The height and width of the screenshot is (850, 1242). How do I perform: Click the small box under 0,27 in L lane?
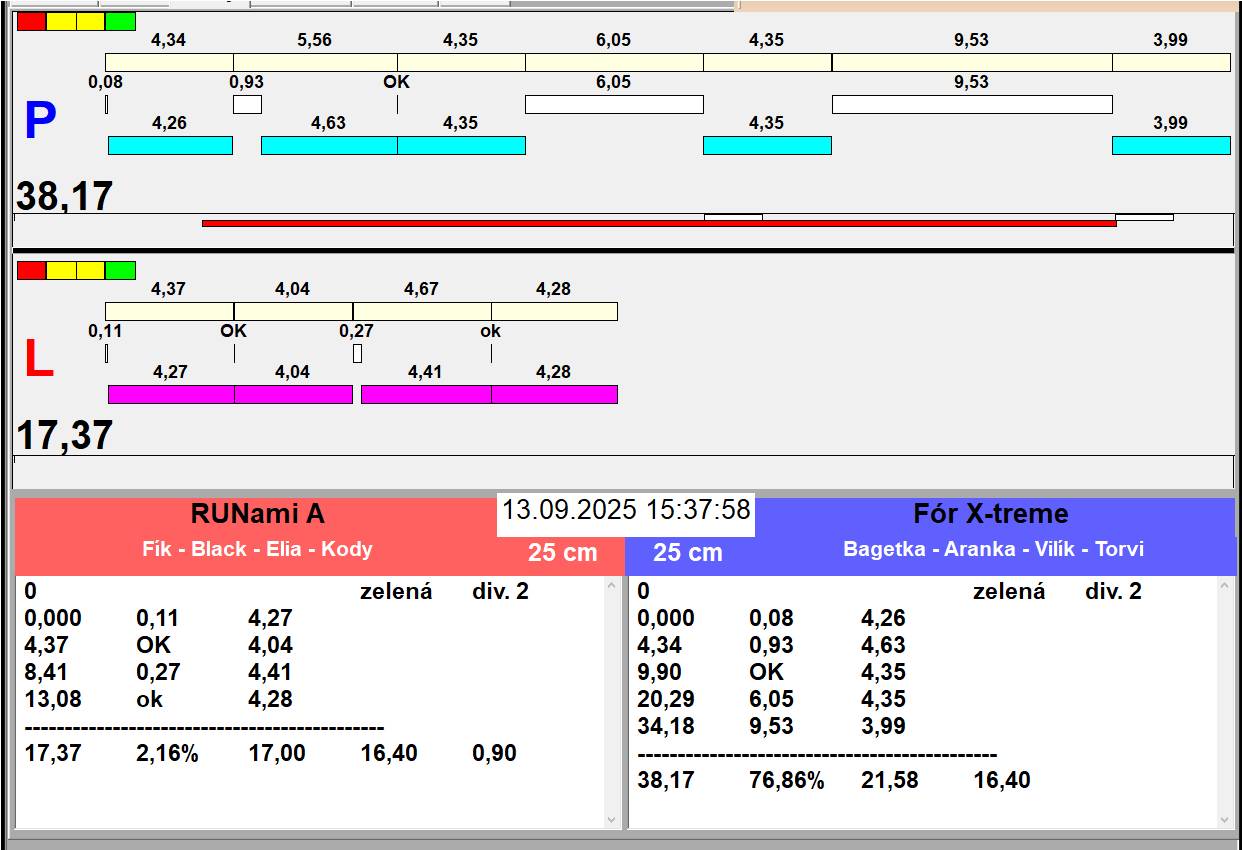coord(357,353)
